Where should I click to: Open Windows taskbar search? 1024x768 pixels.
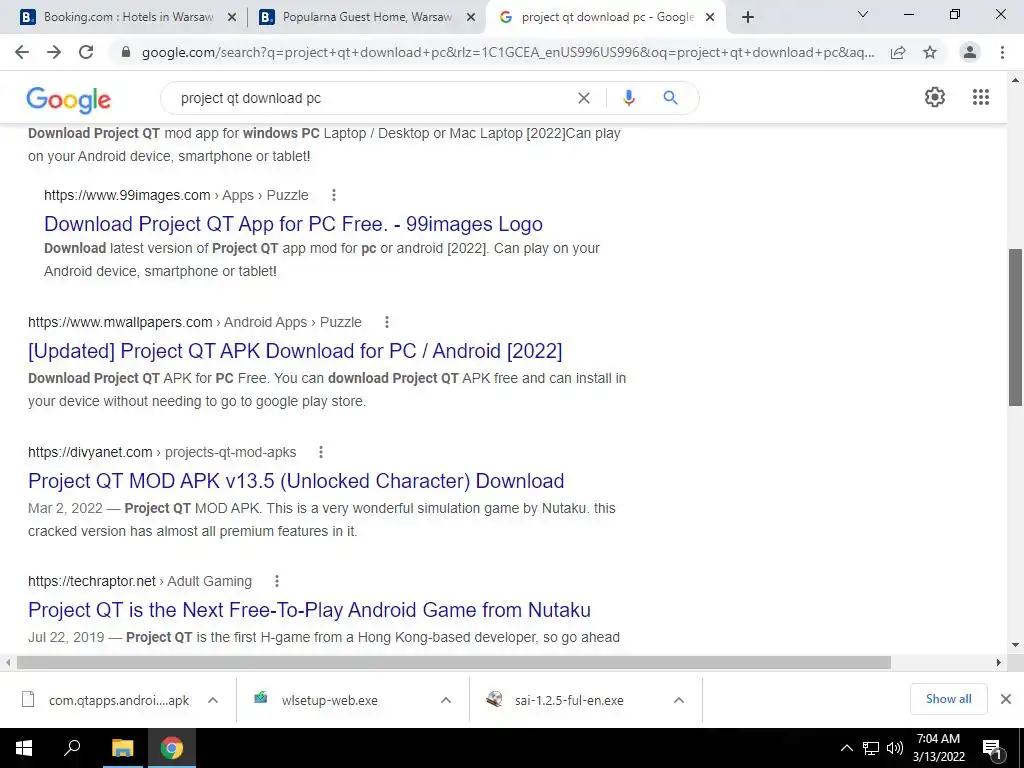72,748
